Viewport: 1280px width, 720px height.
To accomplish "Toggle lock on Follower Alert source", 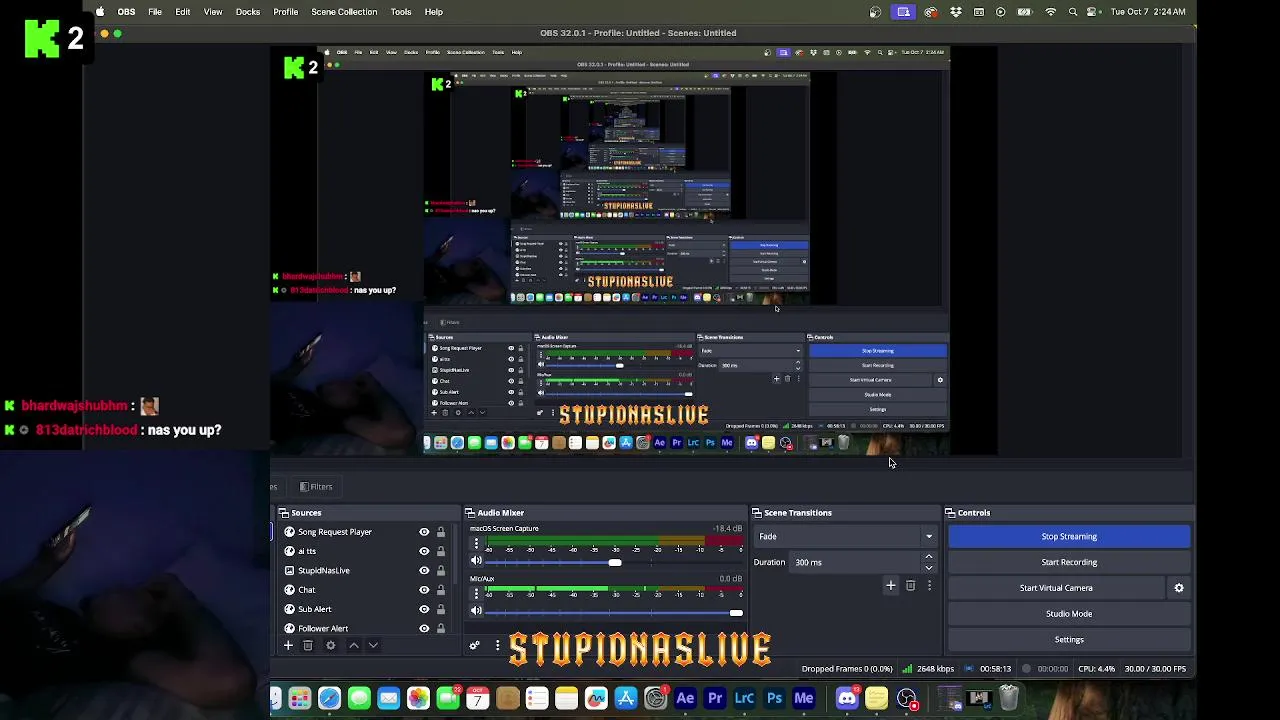I will click(440, 628).
